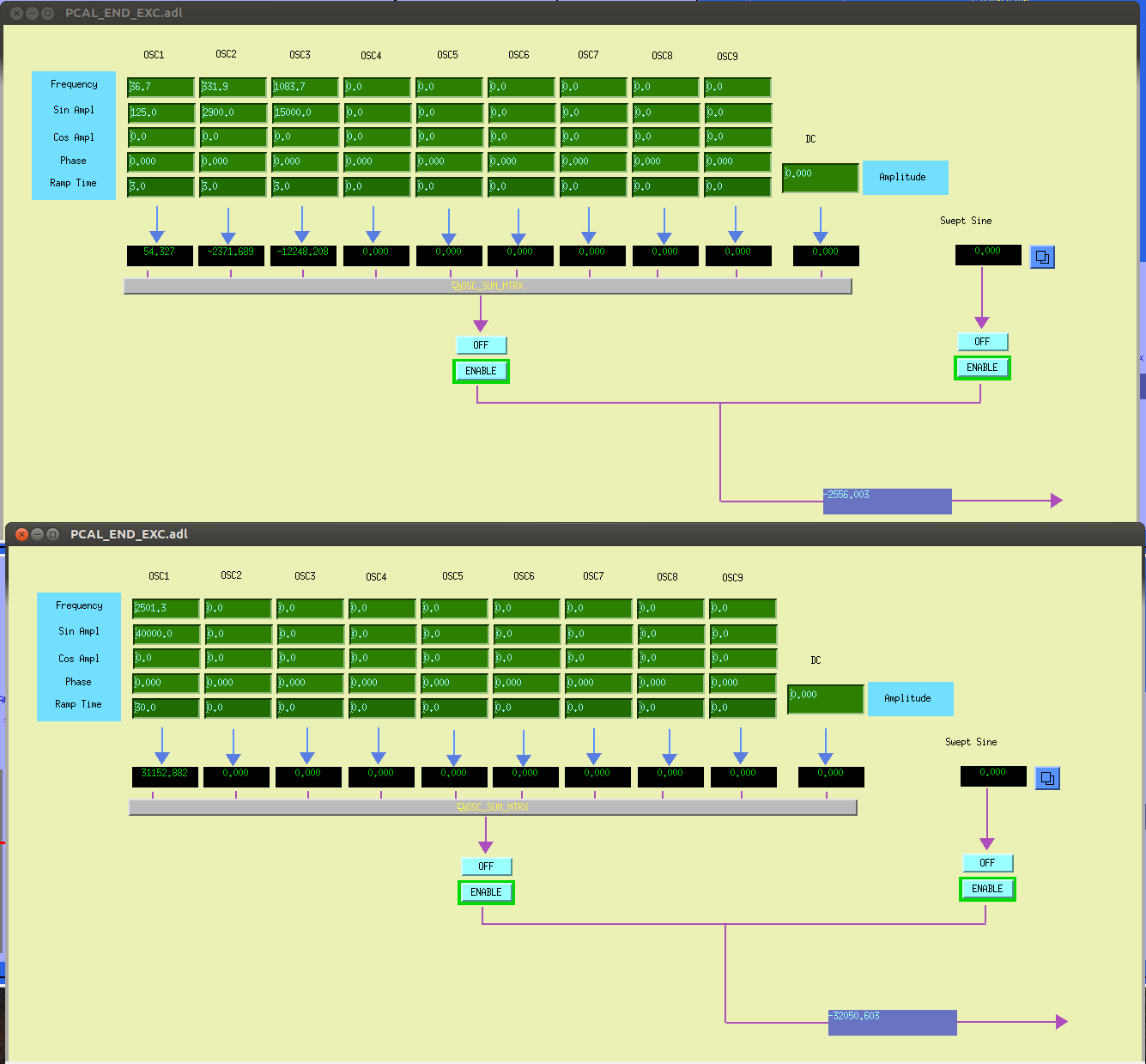1146x1064 pixels.
Task: Close the lower PCAL_END_EXC.adl window
Action: click(x=22, y=534)
